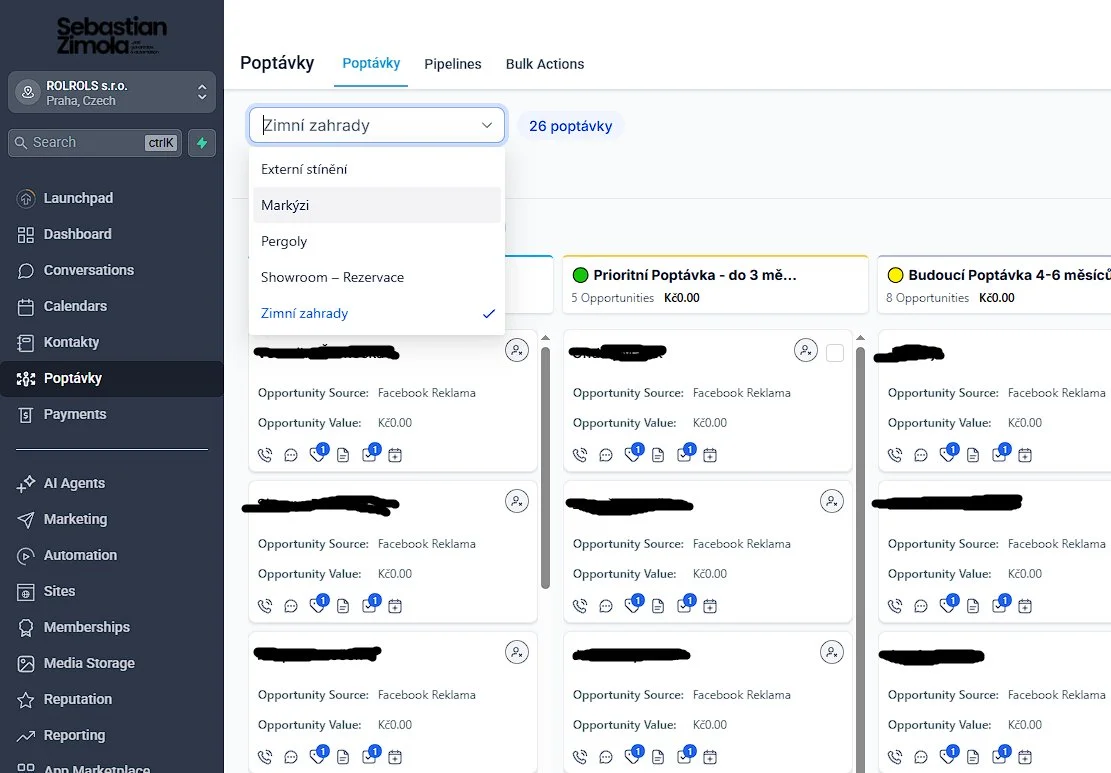The height and width of the screenshot is (773, 1111).
Task: Click notes icon on the card with checkbox
Action: point(658,455)
